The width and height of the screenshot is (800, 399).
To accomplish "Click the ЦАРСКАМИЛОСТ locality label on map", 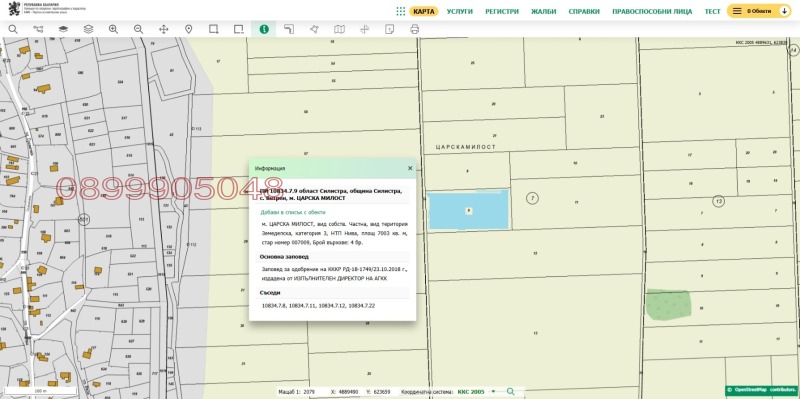I will point(466,147).
